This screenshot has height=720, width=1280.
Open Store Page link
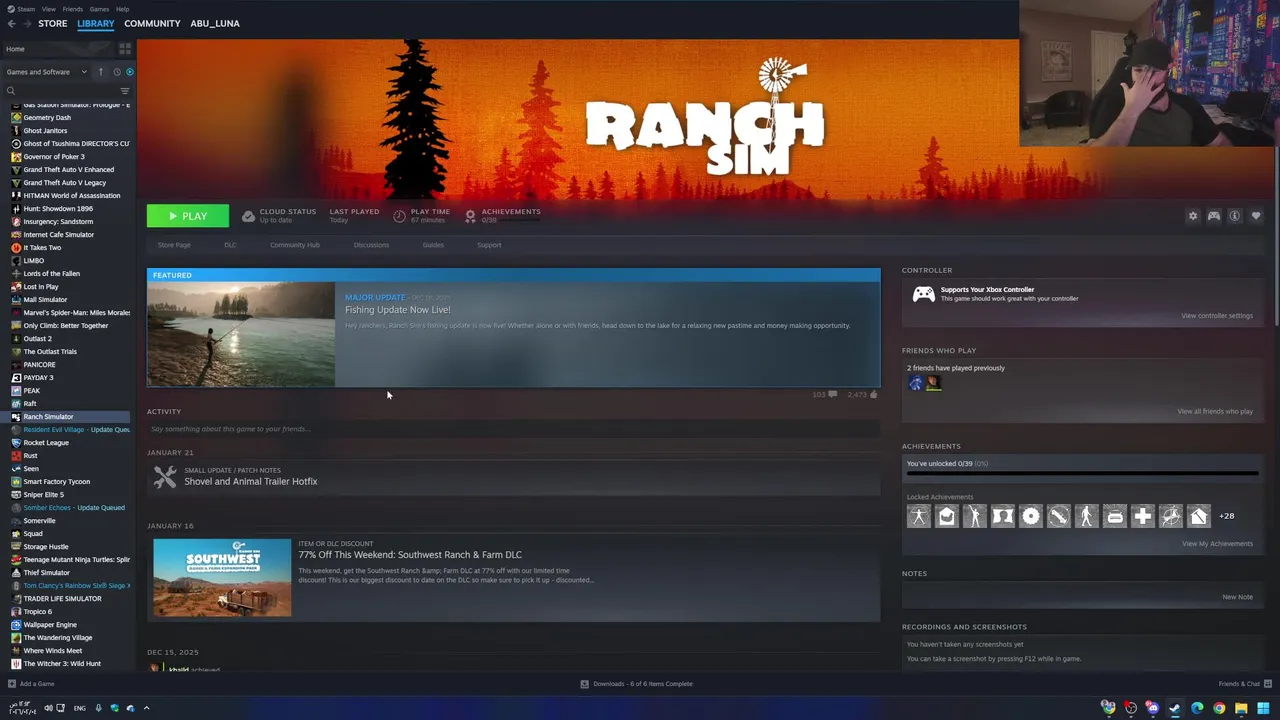point(174,245)
